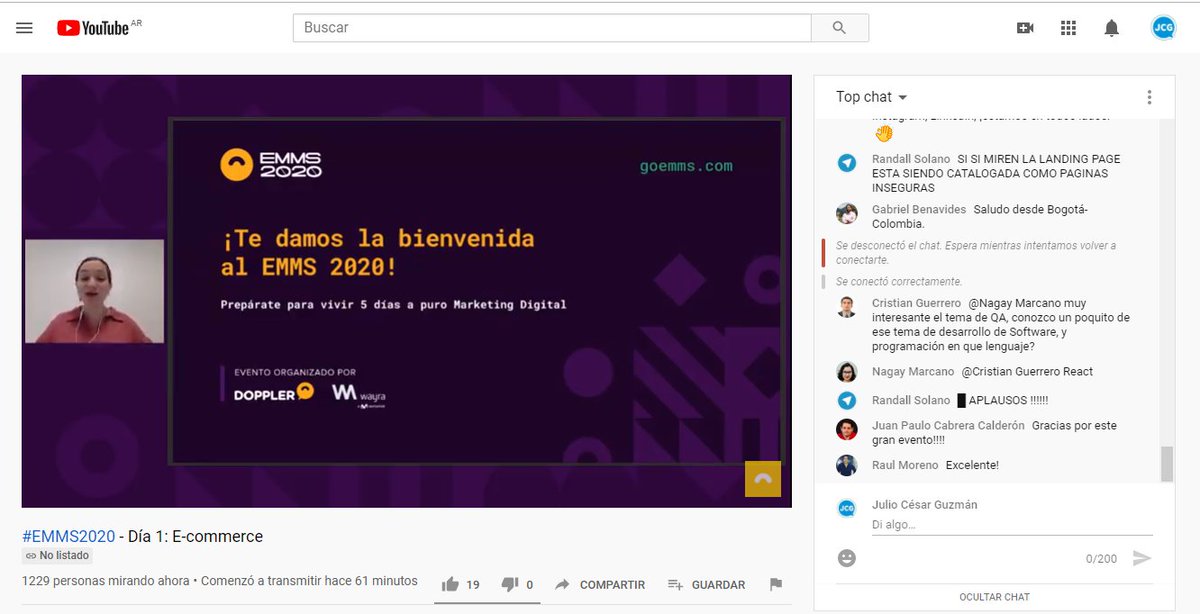Click Raul Moreno's avatar
The width and height of the screenshot is (1200, 614).
pos(847,465)
